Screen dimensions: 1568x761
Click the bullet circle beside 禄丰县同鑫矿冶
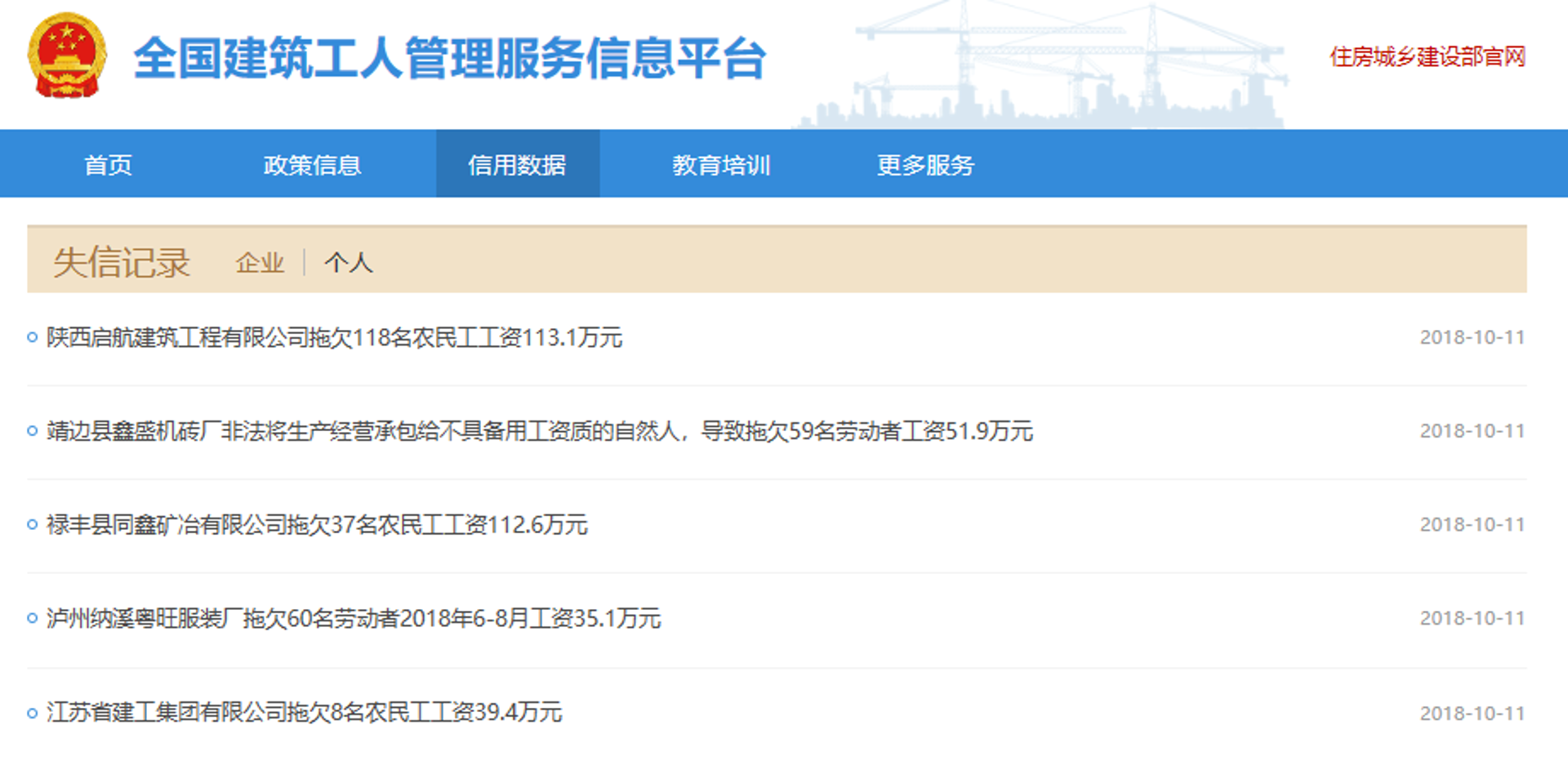[33, 524]
